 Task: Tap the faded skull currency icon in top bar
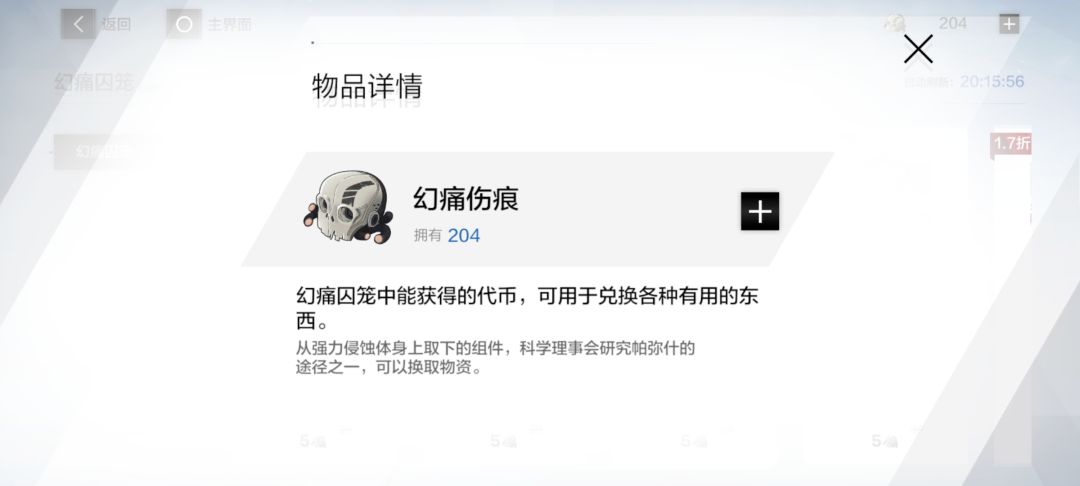(x=895, y=23)
